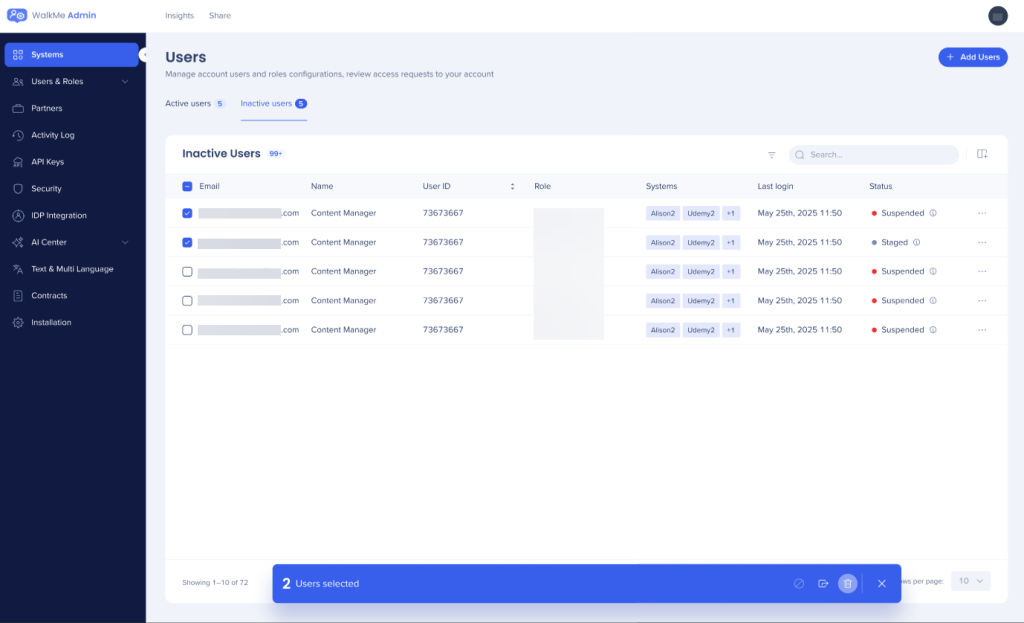Image resolution: width=1024 pixels, height=623 pixels.
Task: Expand the Users & Roles sidebar section
Action: [x=125, y=81]
